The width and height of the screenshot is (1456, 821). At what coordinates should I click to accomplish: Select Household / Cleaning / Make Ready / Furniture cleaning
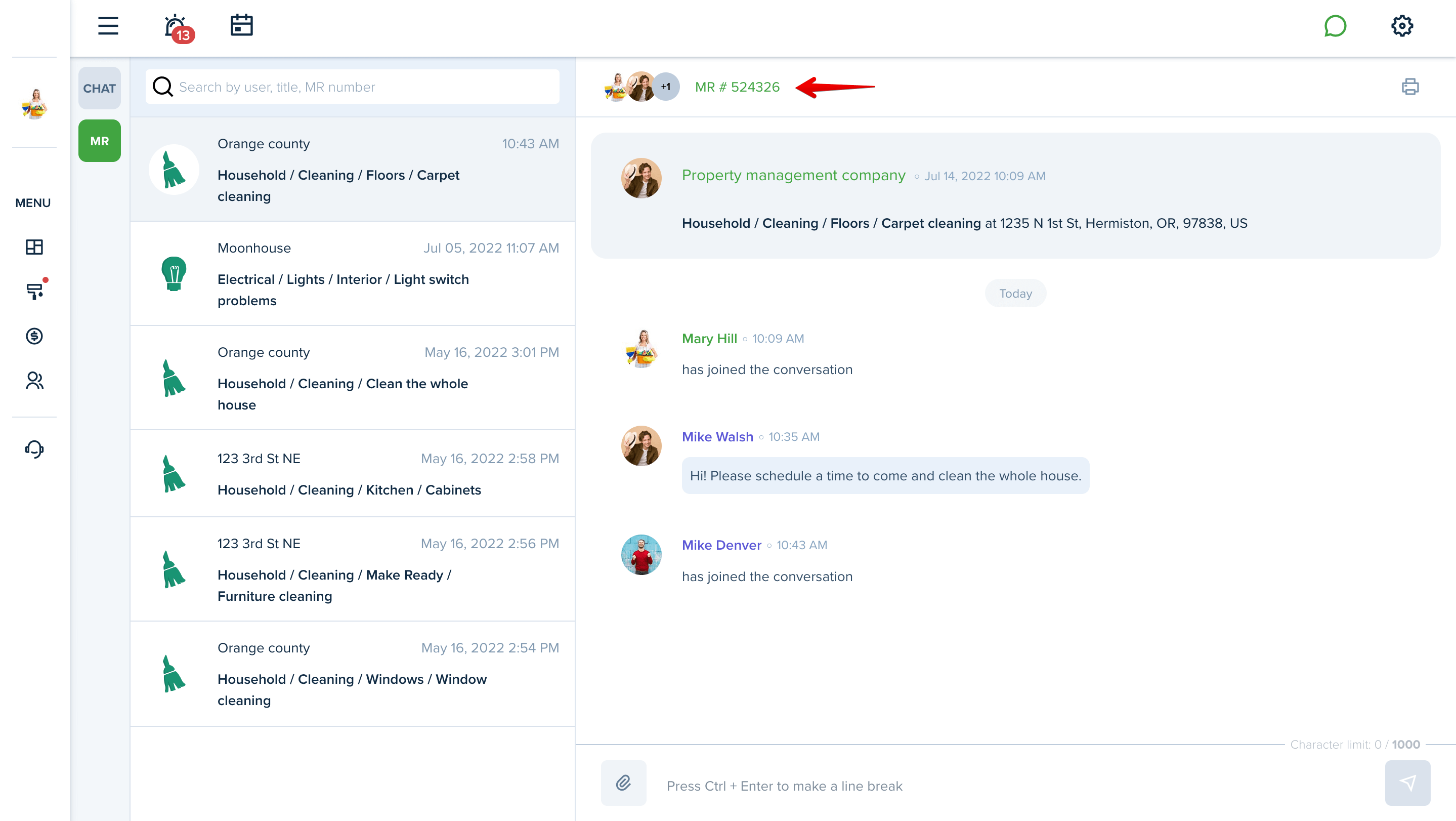352,569
